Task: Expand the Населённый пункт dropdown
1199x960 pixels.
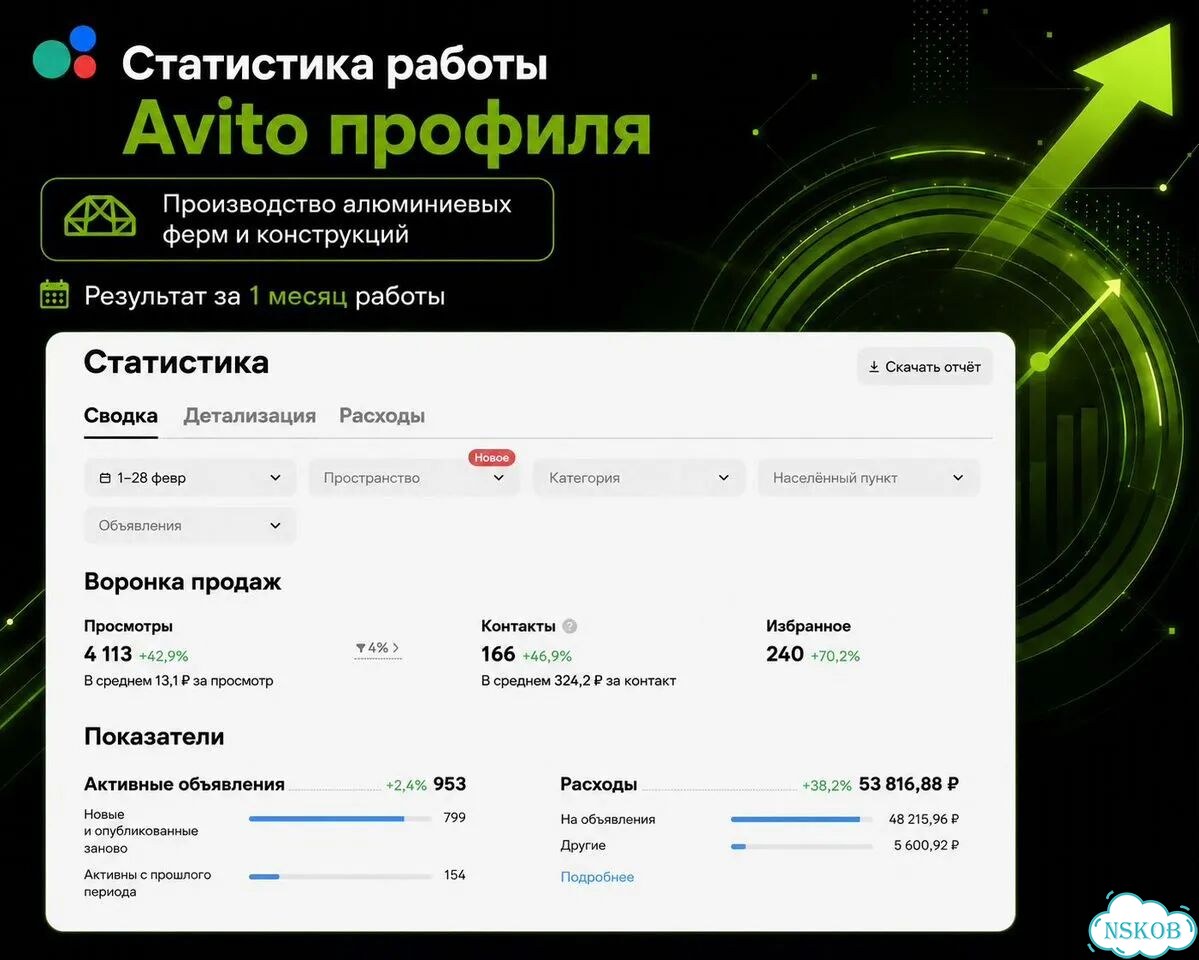Action: pos(869,478)
